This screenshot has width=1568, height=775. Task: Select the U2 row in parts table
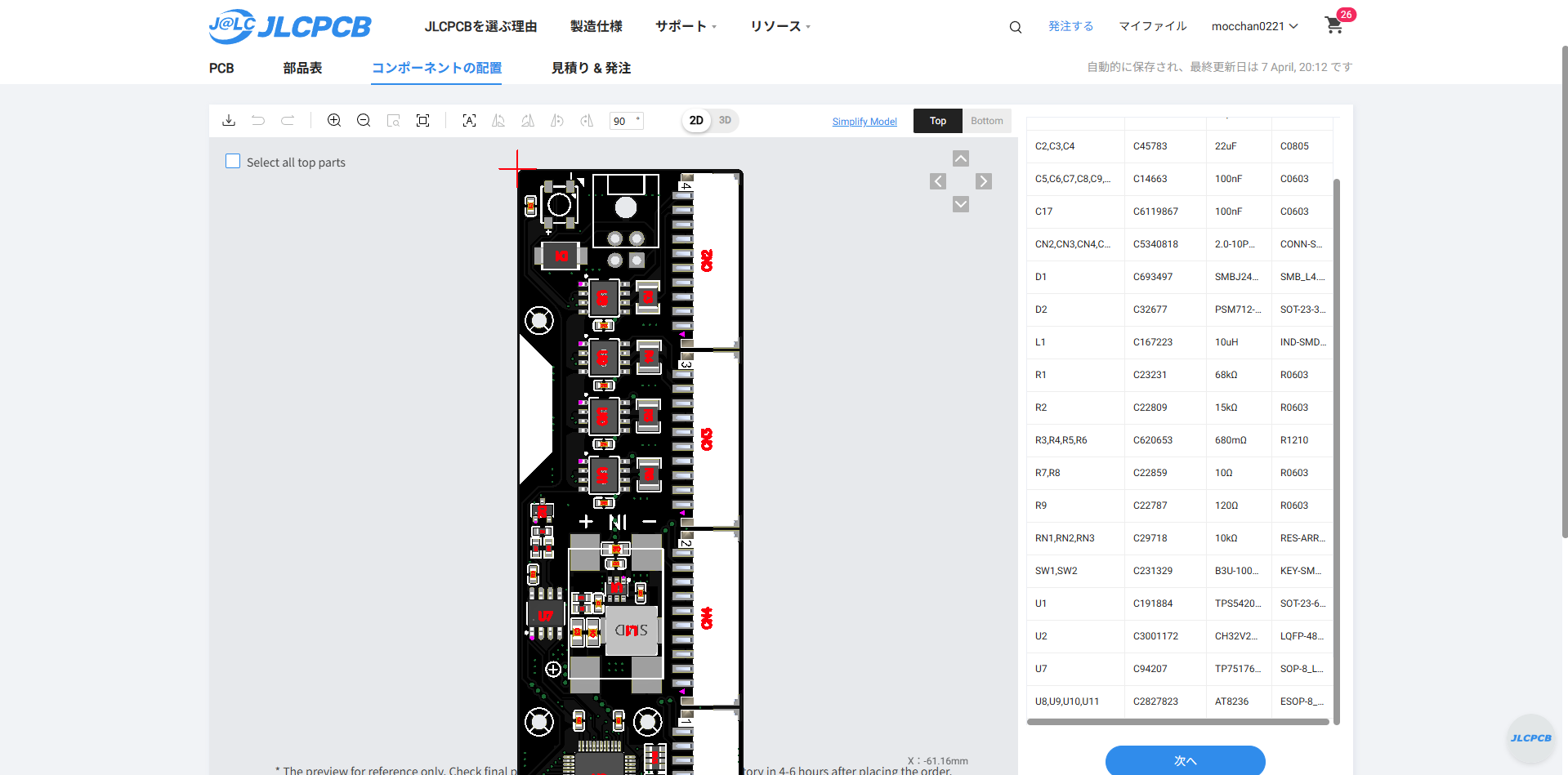1180,636
